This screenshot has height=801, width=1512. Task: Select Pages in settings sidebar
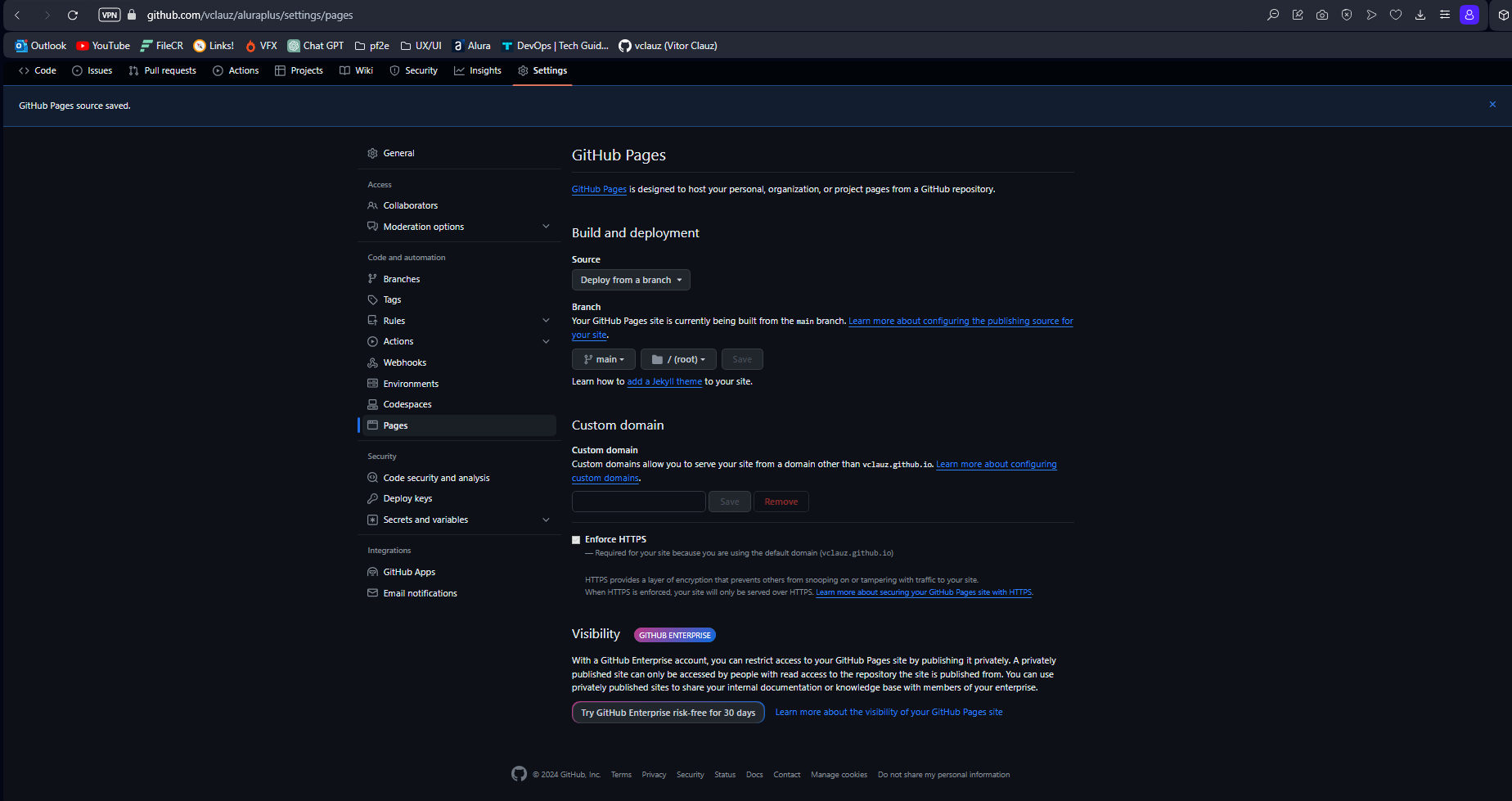[458, 425]
